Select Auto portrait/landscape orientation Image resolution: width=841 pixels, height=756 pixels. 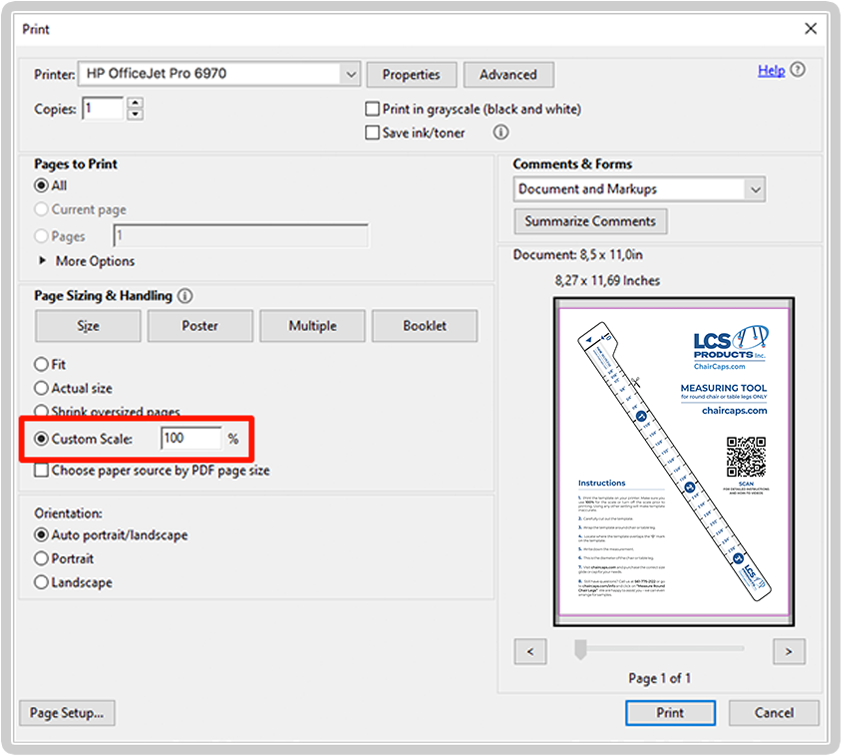click(x=41, y=535)
